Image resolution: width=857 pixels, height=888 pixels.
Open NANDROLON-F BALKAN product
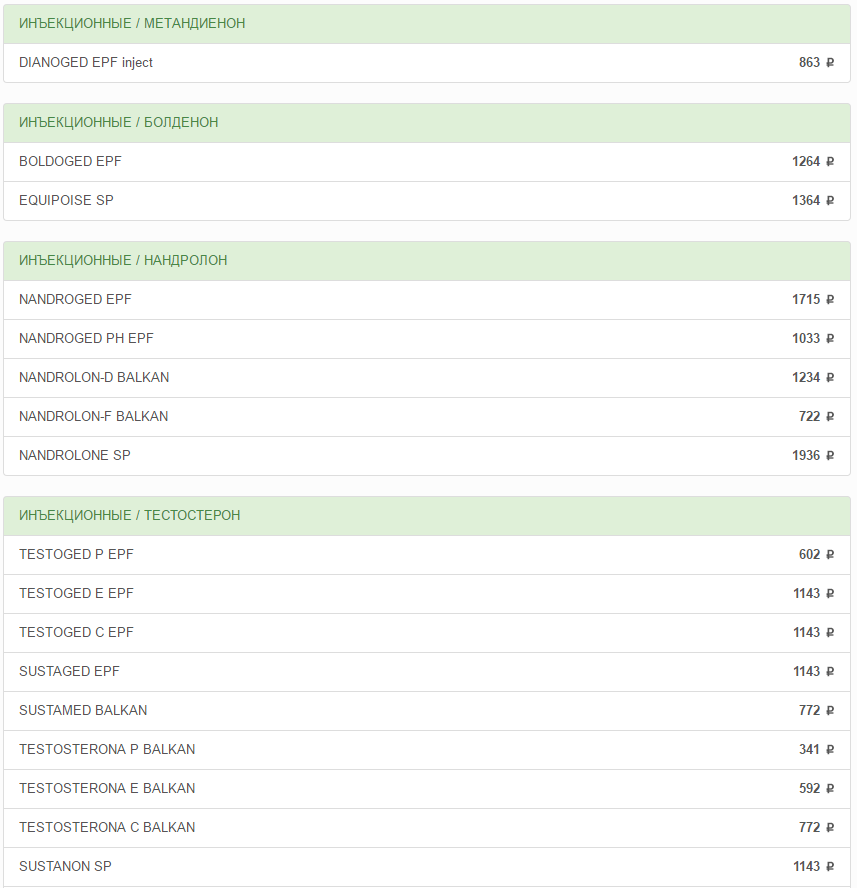tap(93, 417)
